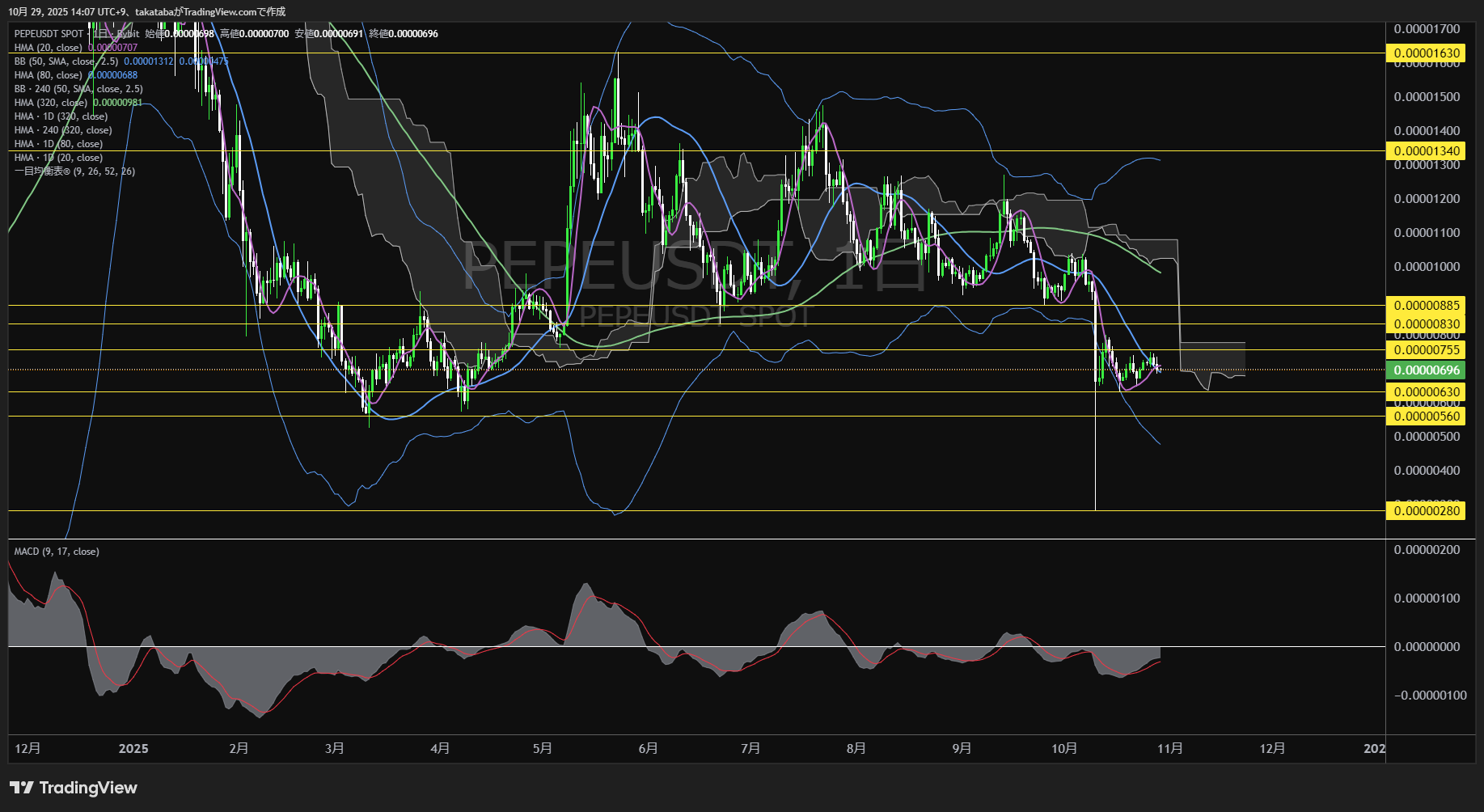Image resolution: width=1484 pixels, height=812 pixels.
Task: Click the HMA (320, close) green value
Action: pyautogui.click(x=117, y=103)
